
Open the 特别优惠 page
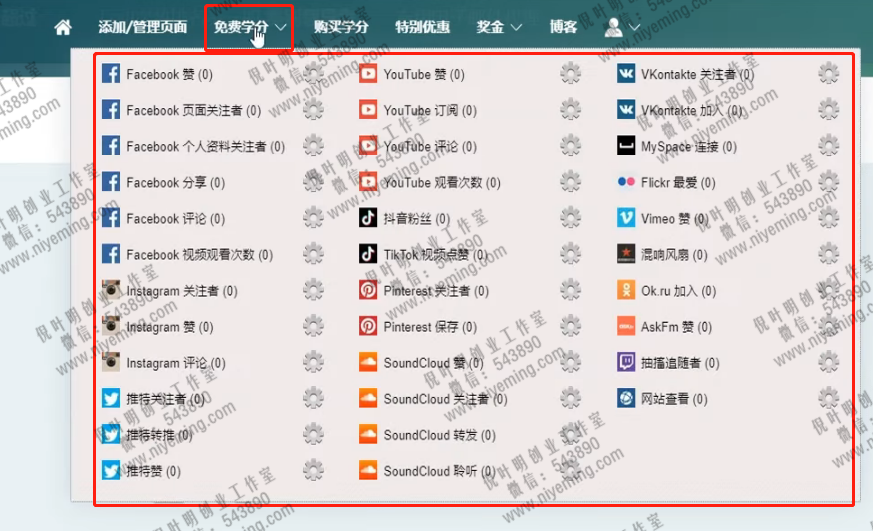[422, 27]
